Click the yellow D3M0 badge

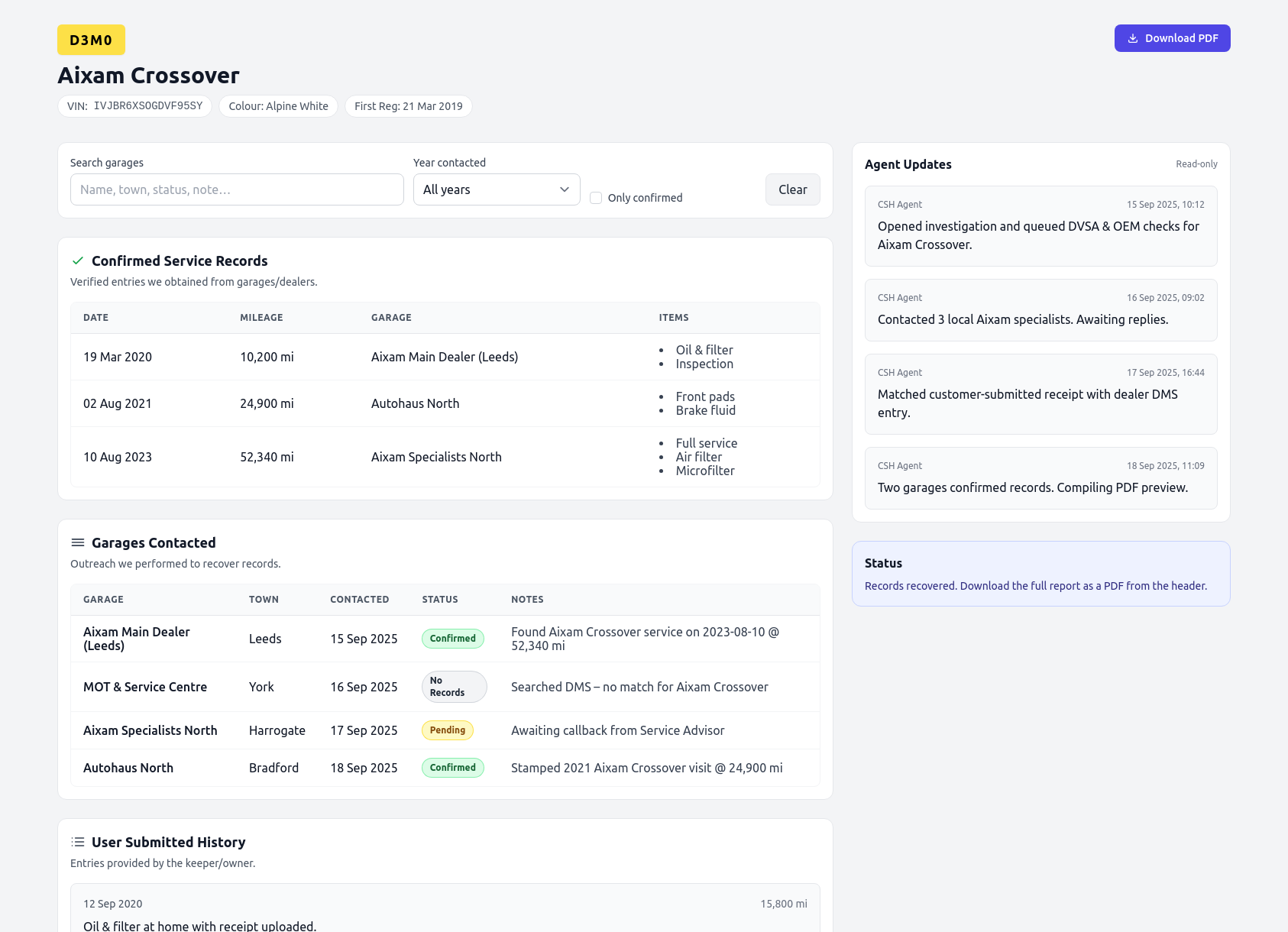click(90, 39)
